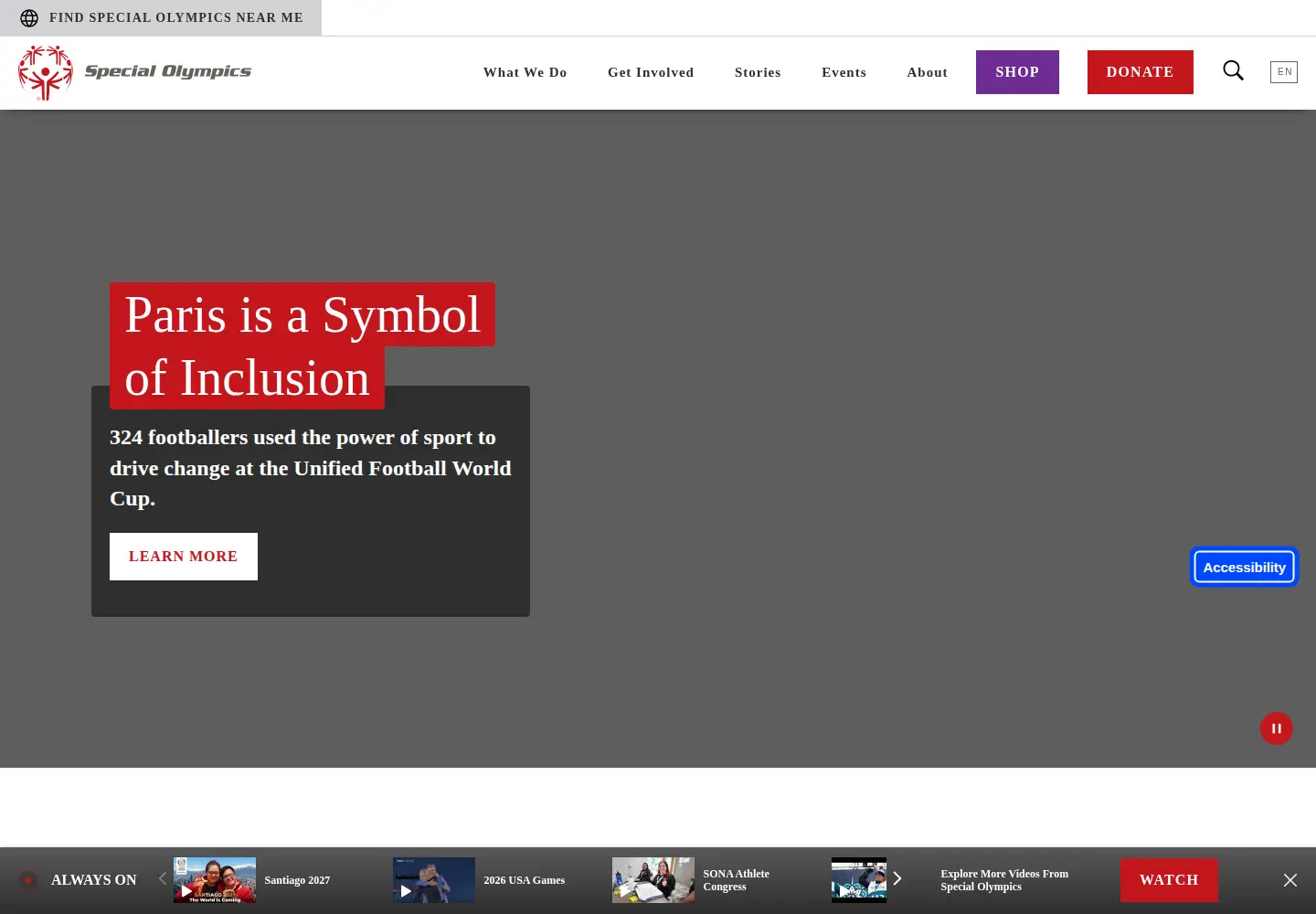Click the 2026 USA Games title
Image resolution: width=1316 pixels, height=914 pixels.
525,880
